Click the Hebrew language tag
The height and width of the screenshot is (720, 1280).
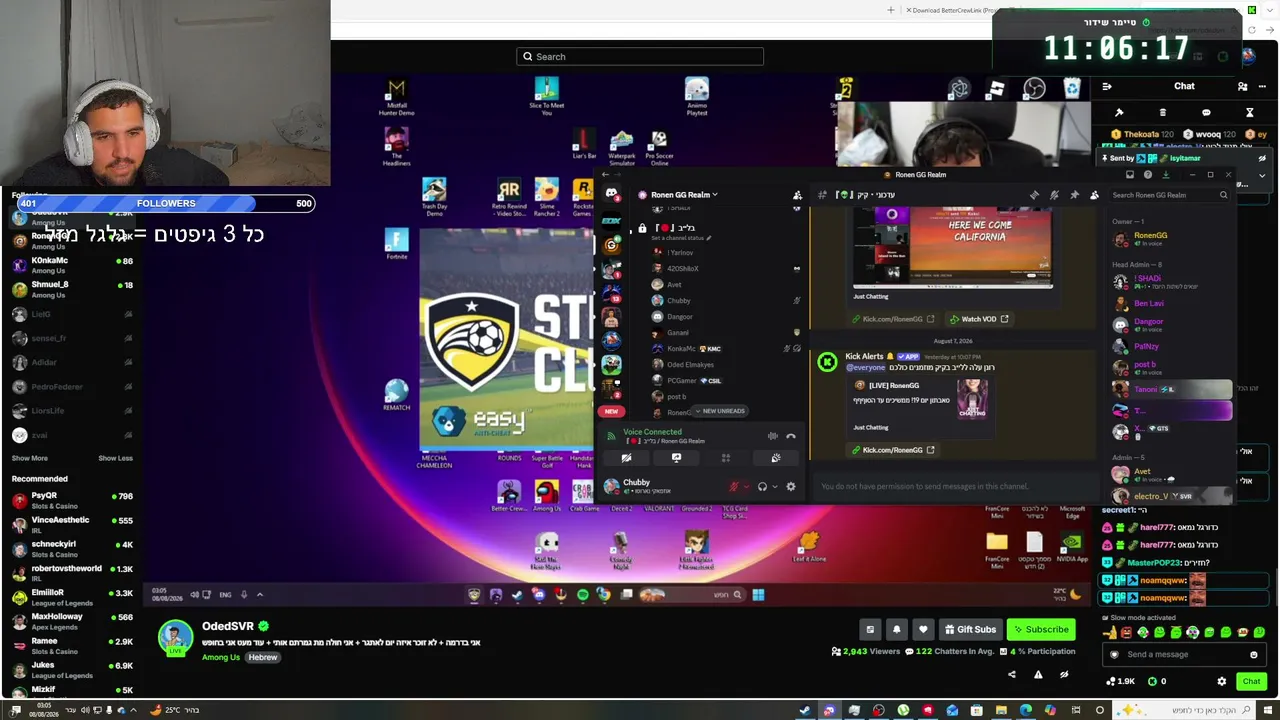point(263,658)
